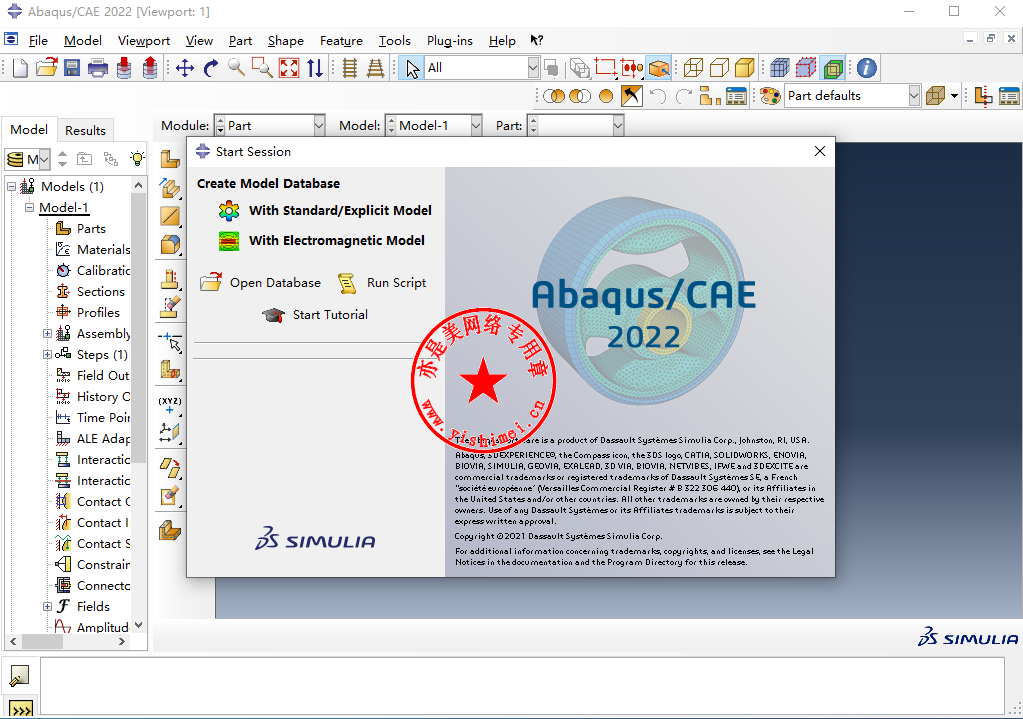Switch to the Results tab
This screenshot has height=719, width=1023.
point(85,130)
